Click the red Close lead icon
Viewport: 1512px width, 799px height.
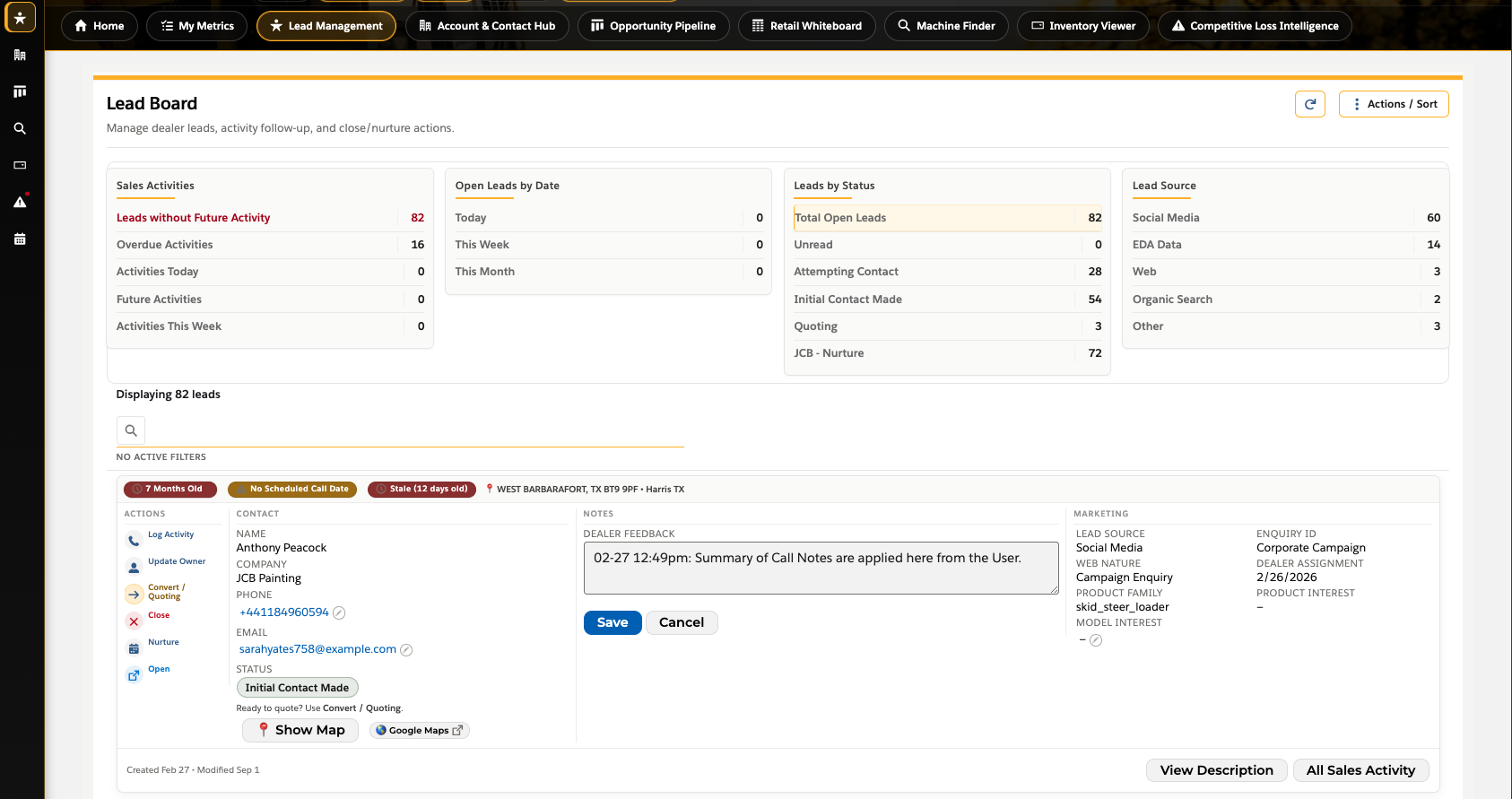[134, 621]
